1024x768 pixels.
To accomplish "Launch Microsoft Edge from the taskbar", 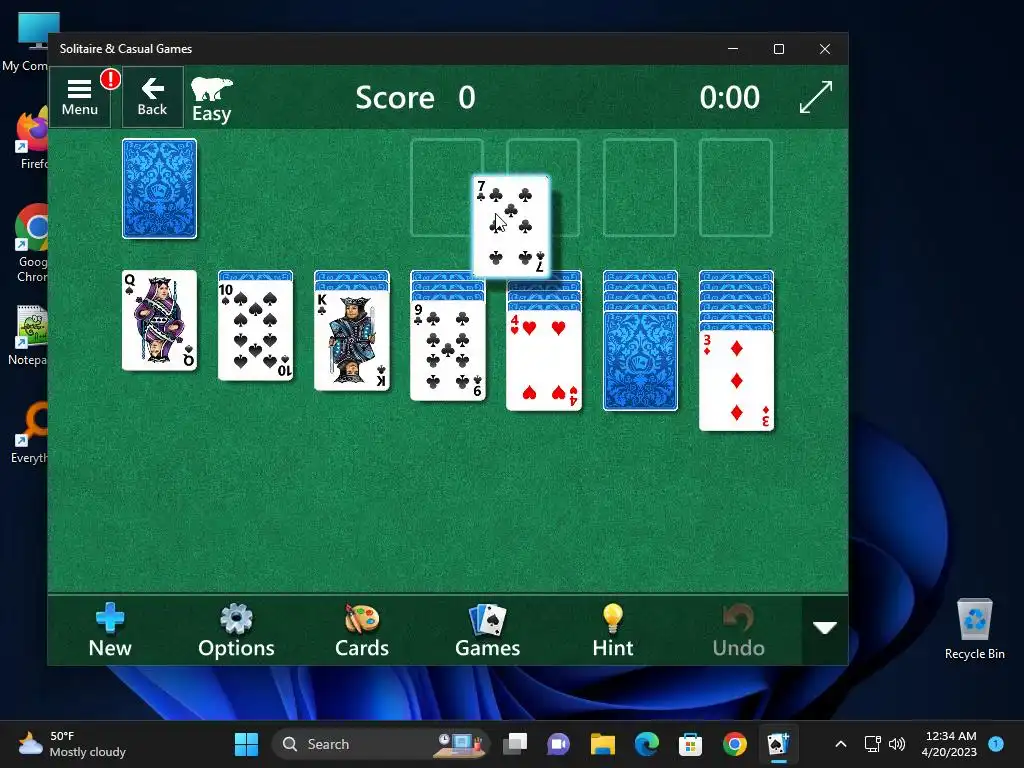I will [x=647, y=744].
